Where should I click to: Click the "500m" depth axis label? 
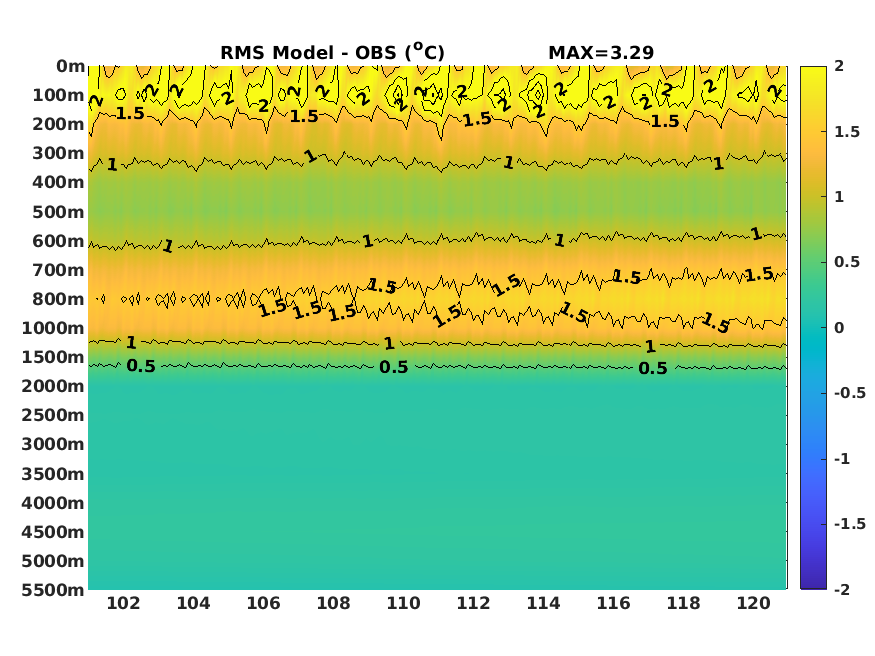tap(58, 212)
